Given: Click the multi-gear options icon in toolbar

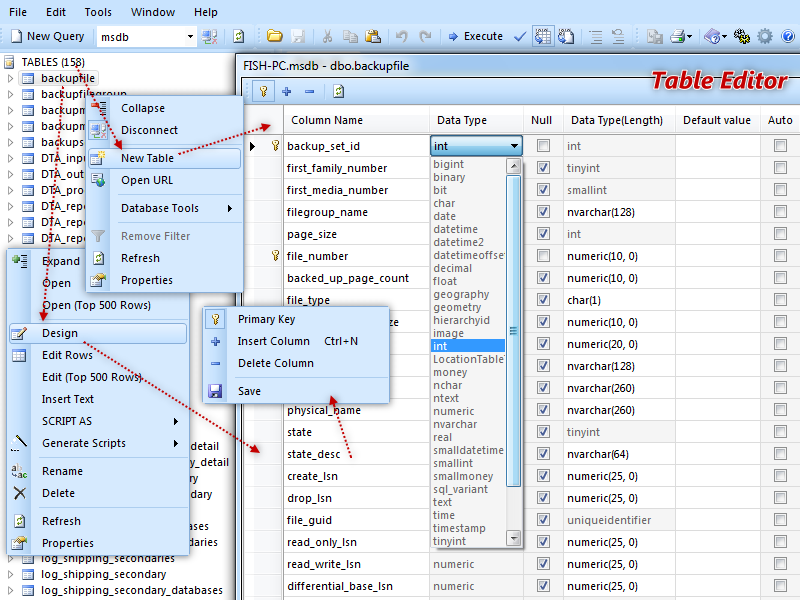Looking at the screenshot, I should (741, 36).
